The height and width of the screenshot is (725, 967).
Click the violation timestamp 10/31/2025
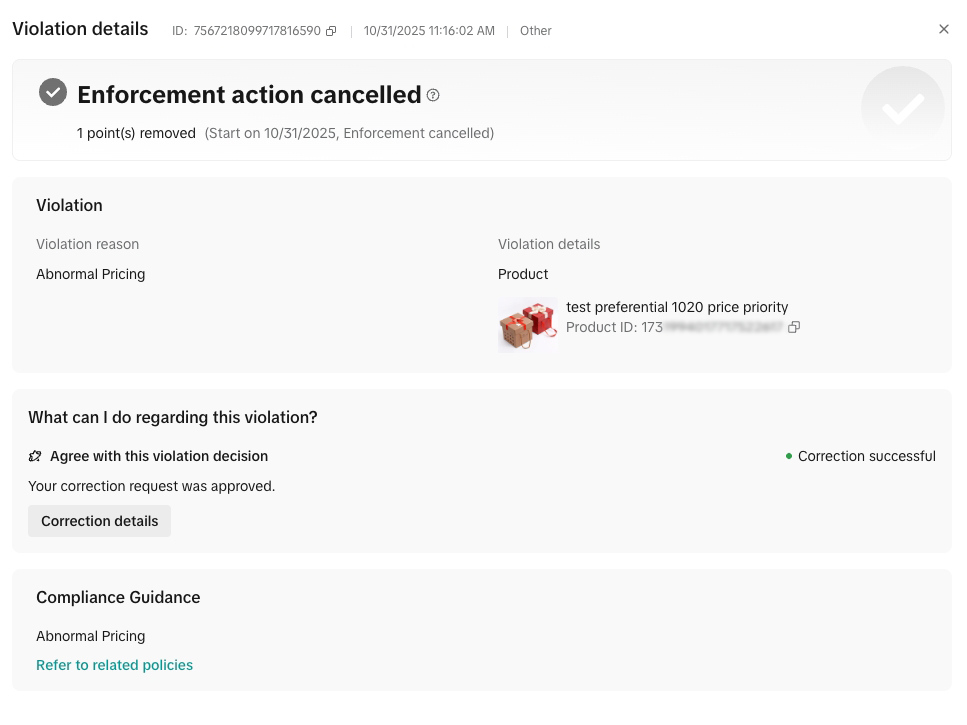pos(429,31)
